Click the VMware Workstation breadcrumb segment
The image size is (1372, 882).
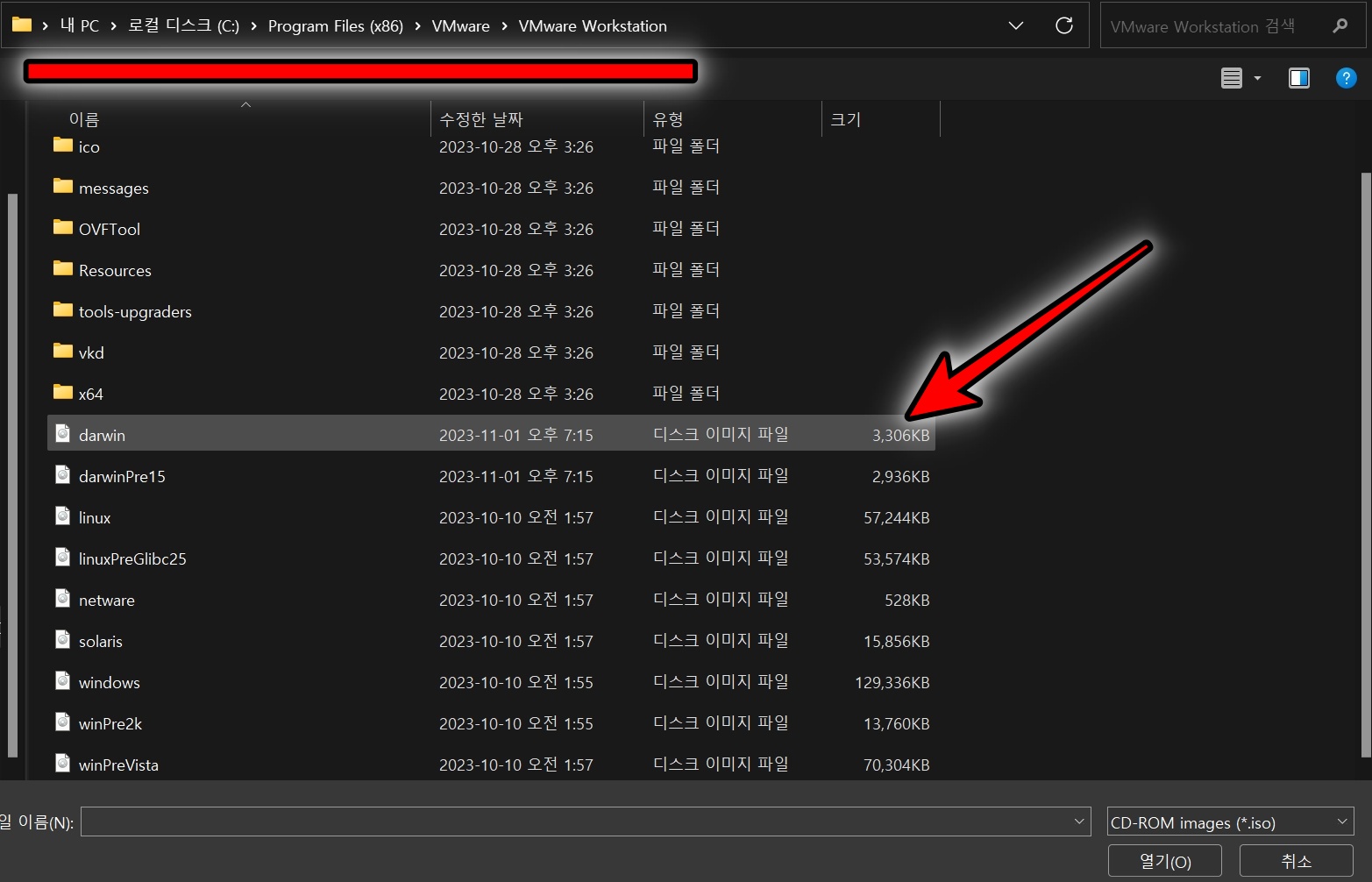point(593,25)
